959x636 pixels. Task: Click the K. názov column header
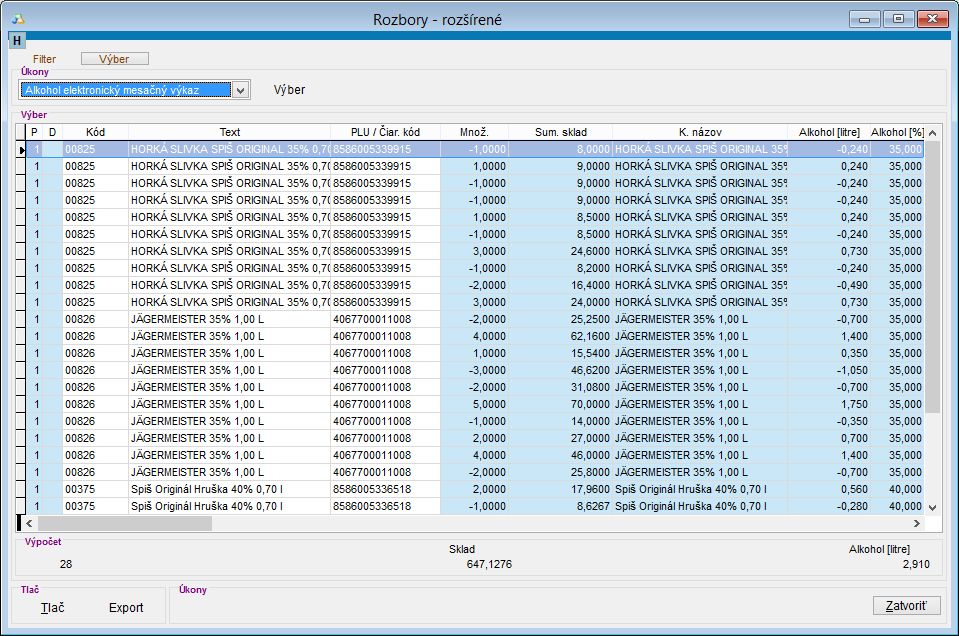(700, 132)
